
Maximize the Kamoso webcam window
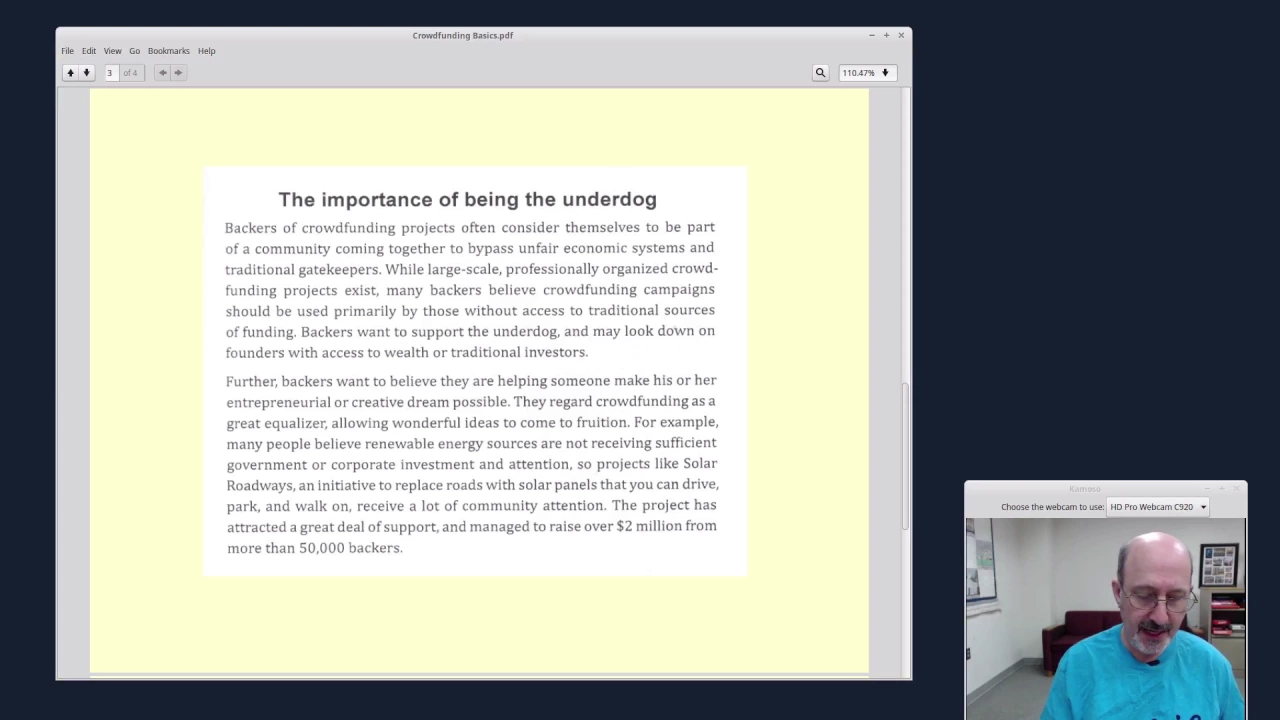tap(1222, 489)
